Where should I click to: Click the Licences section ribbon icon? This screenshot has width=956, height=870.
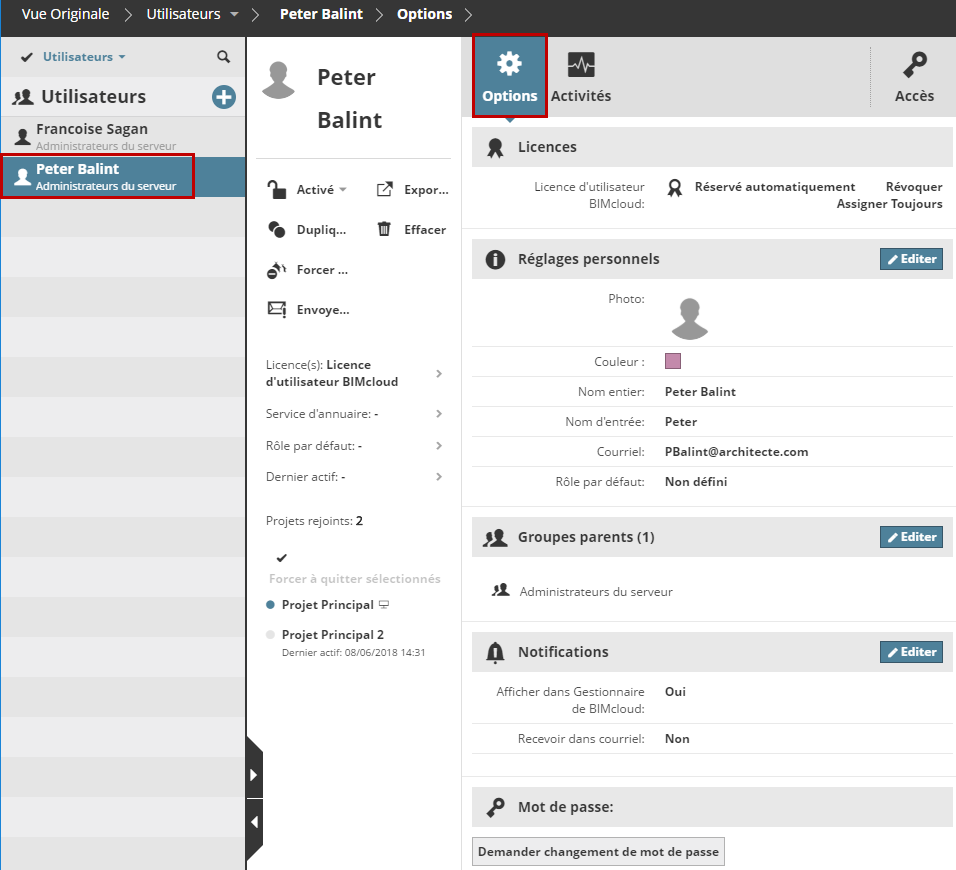pyautogui.click(x=495, y=147)
